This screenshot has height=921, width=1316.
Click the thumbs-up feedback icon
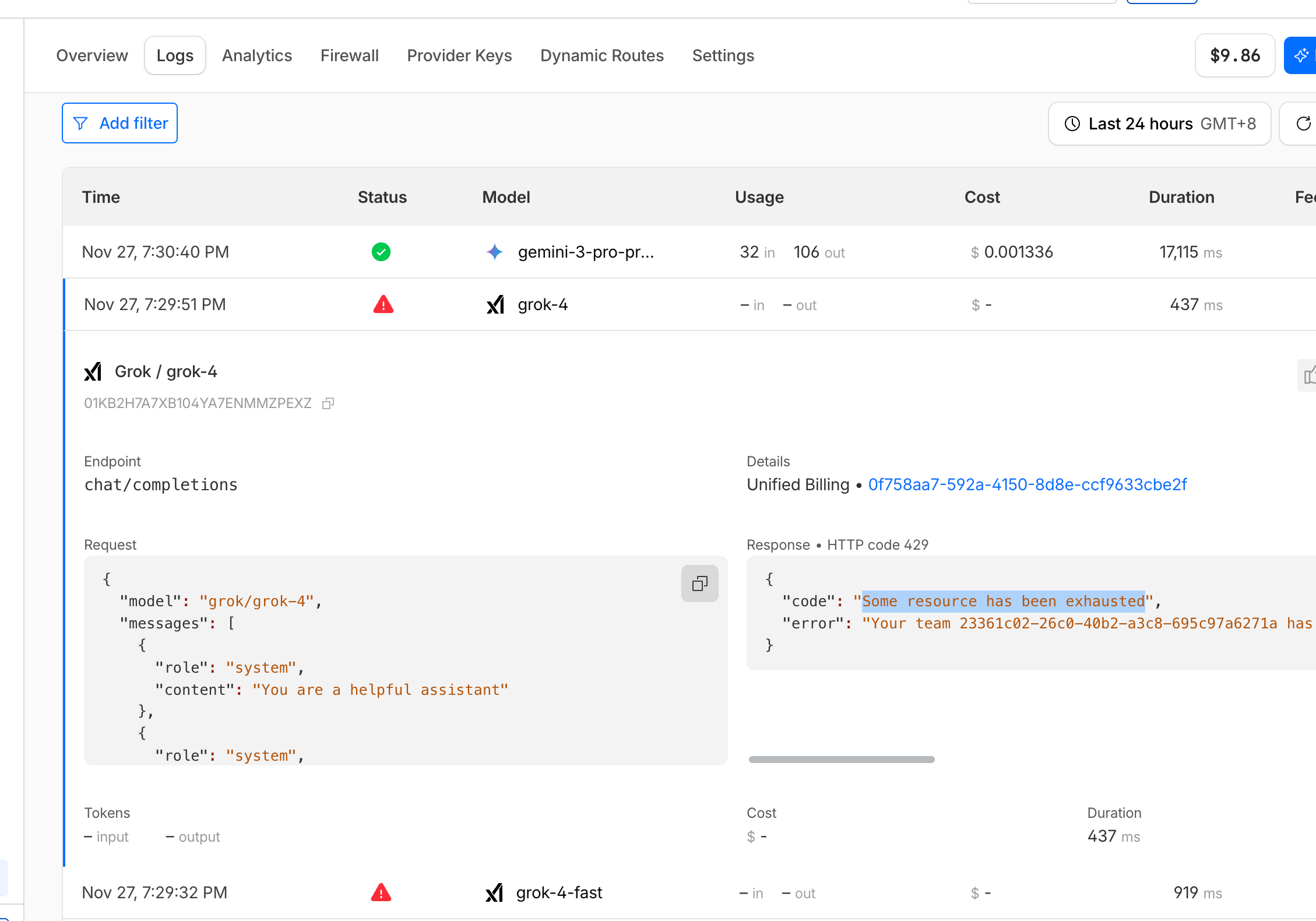pos(1309,375)
